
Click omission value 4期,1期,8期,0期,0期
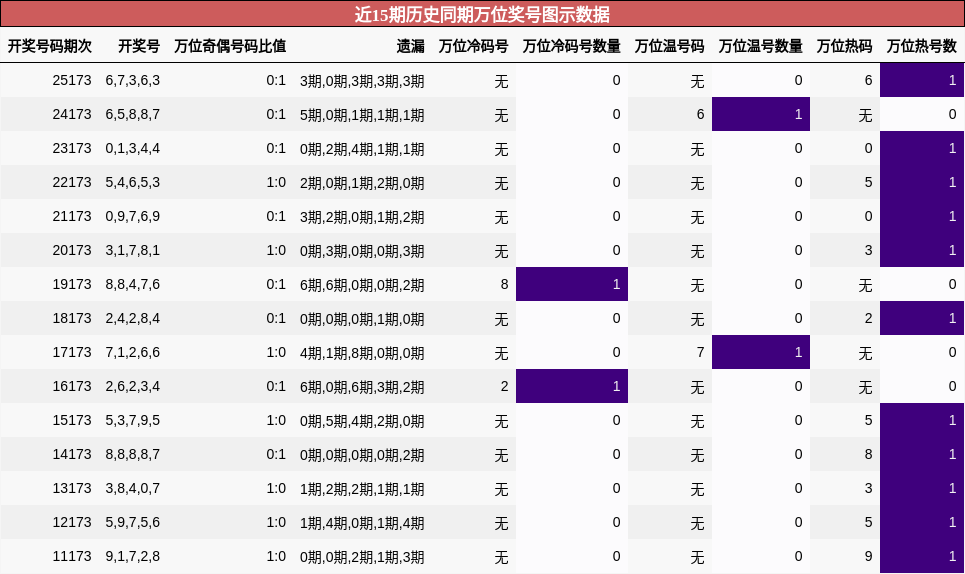[362, 353]
